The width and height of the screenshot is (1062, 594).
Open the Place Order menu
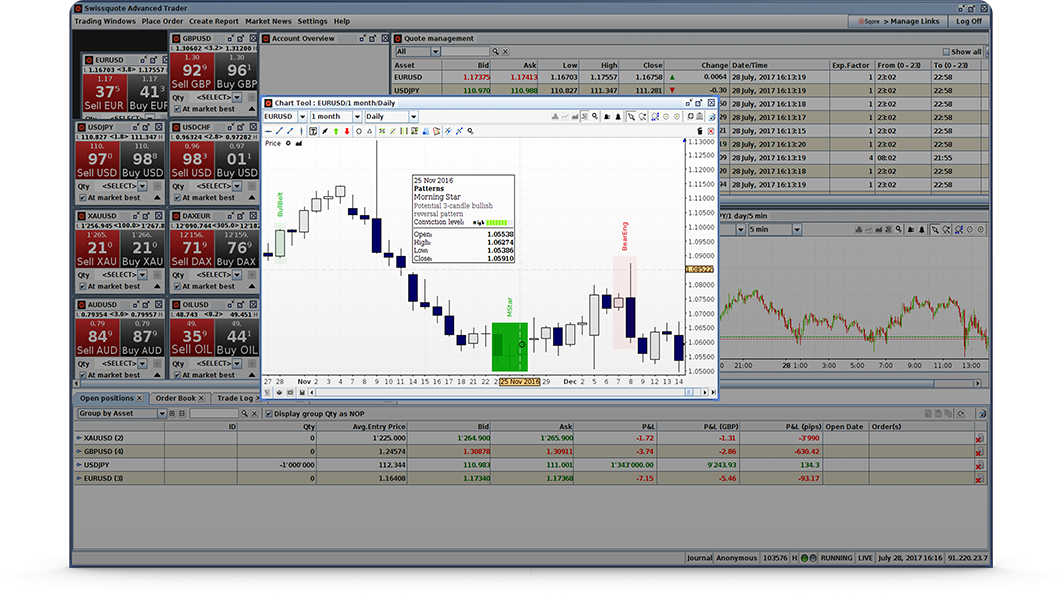pos(162,21)
